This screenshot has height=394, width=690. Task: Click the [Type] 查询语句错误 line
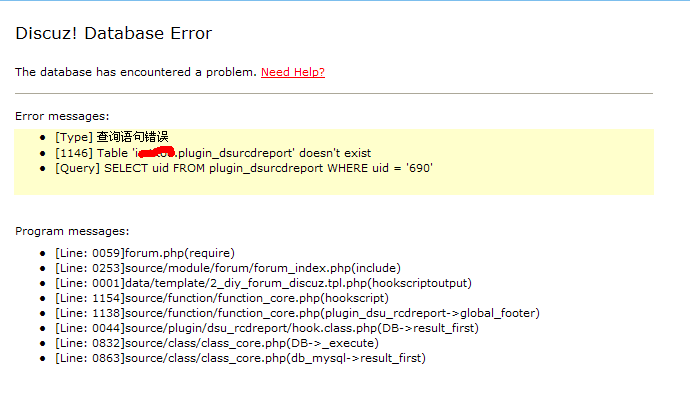click(x=112, y=137)
